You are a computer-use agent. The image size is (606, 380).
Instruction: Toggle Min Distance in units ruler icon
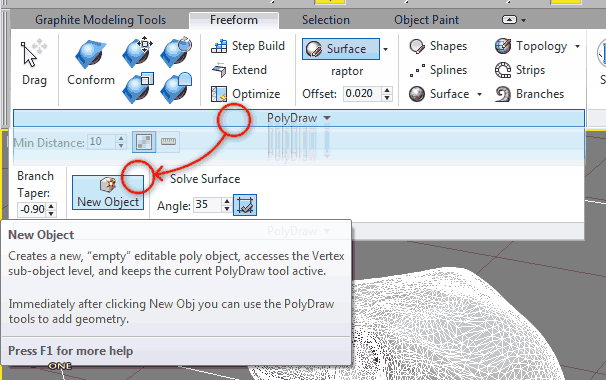[168, 142]
